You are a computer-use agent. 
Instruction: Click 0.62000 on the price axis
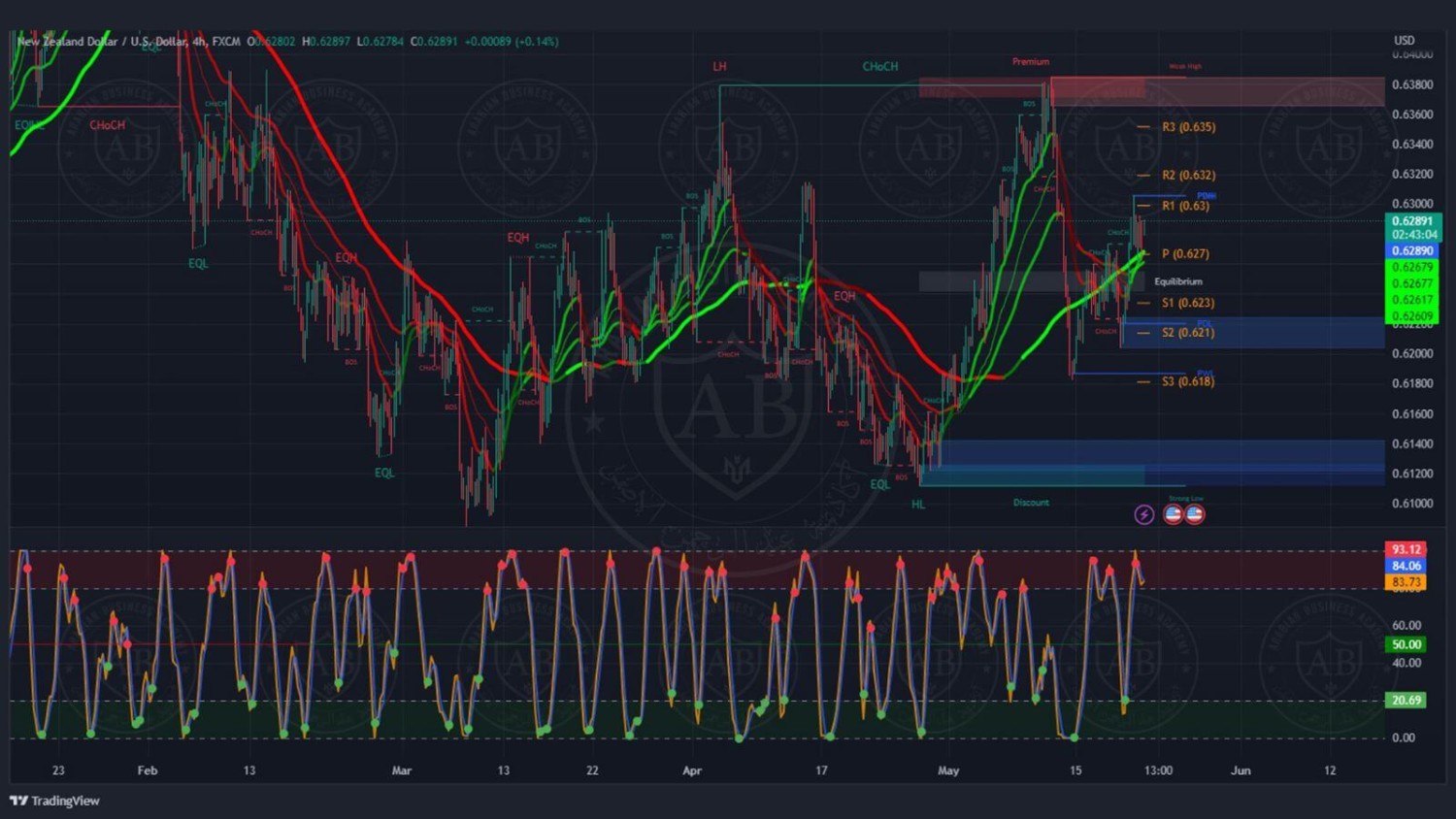(x=1412, y=353)
